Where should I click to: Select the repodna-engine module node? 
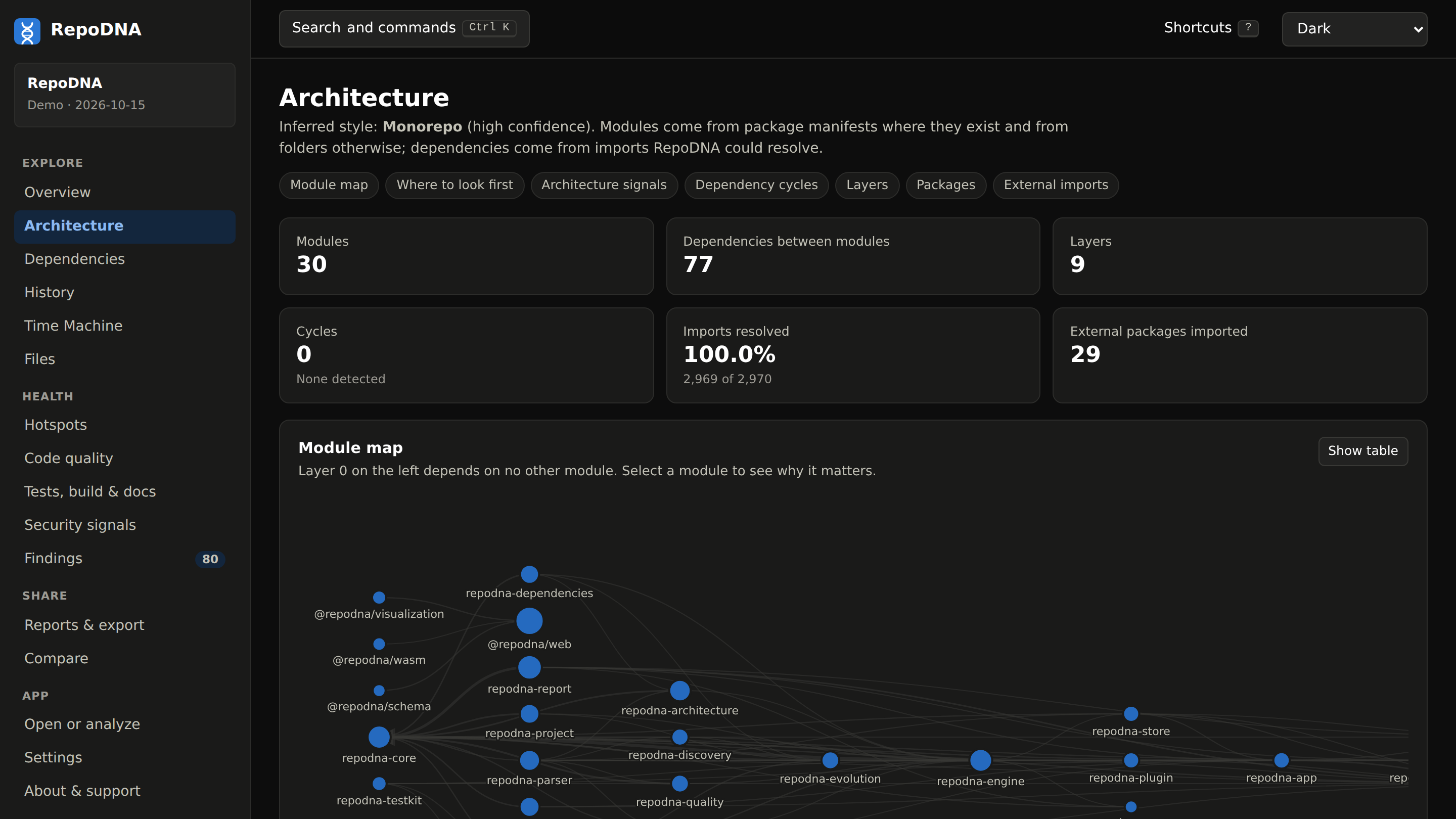tap(981, 760)
